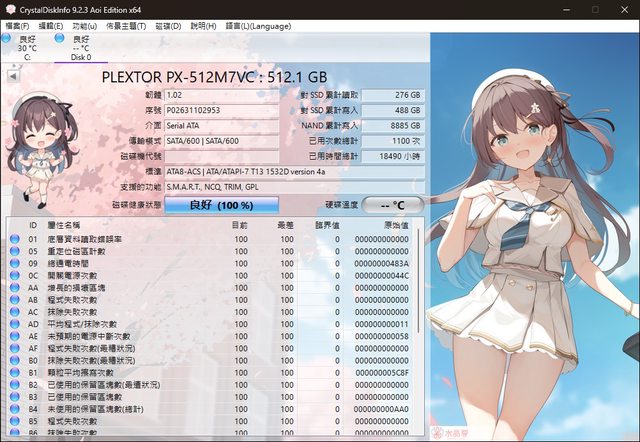Click the 屬性名稱 column header

[64, 225]
